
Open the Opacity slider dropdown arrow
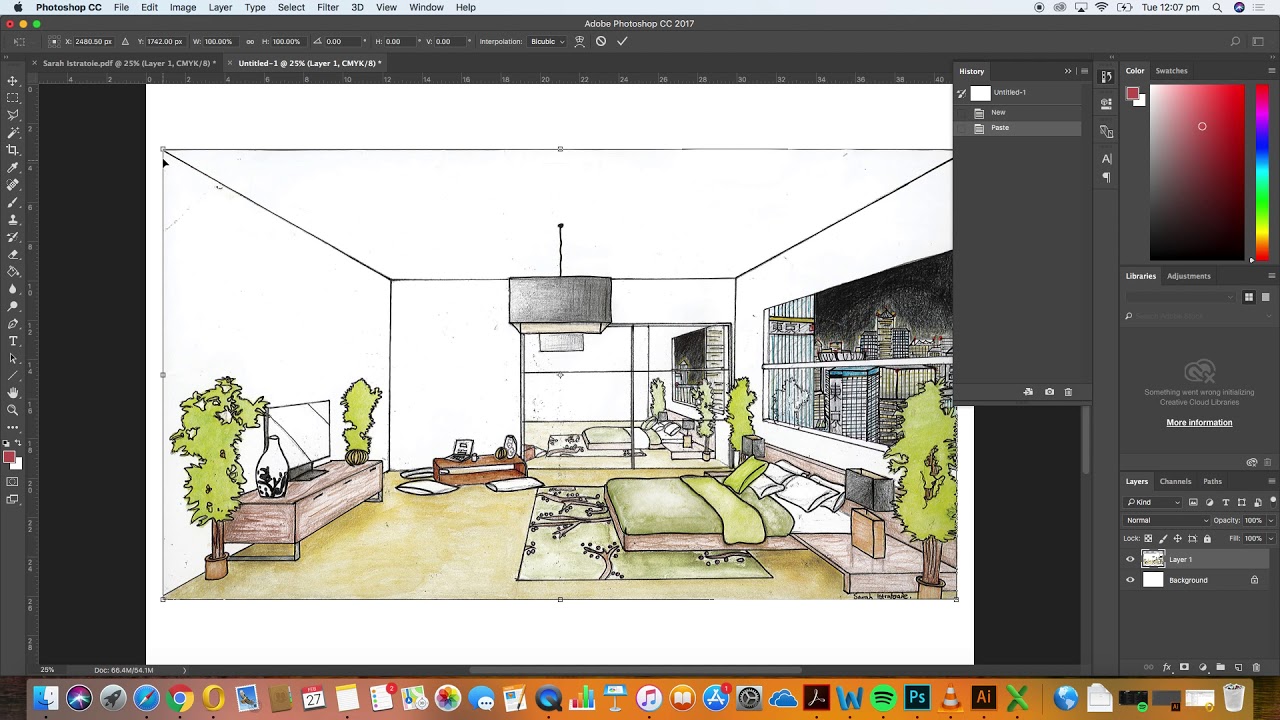(1270, 520)
